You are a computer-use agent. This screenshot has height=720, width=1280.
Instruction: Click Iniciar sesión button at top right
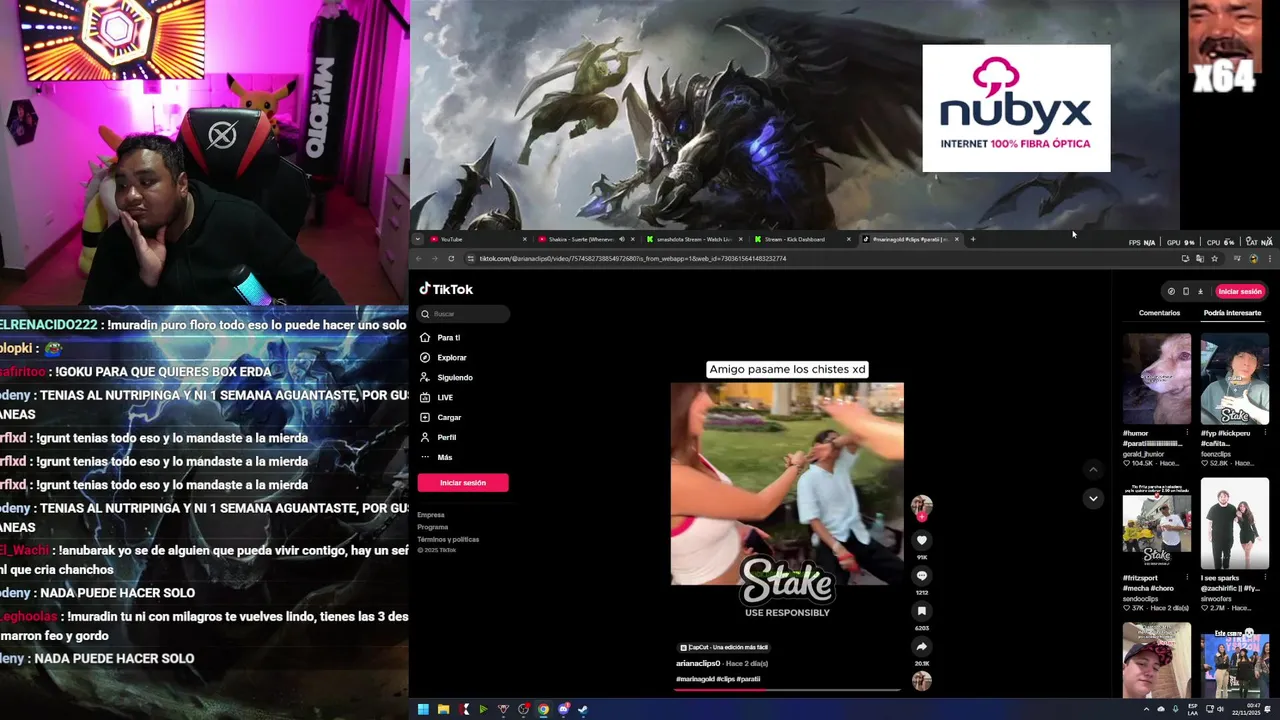click(1240, 292)
